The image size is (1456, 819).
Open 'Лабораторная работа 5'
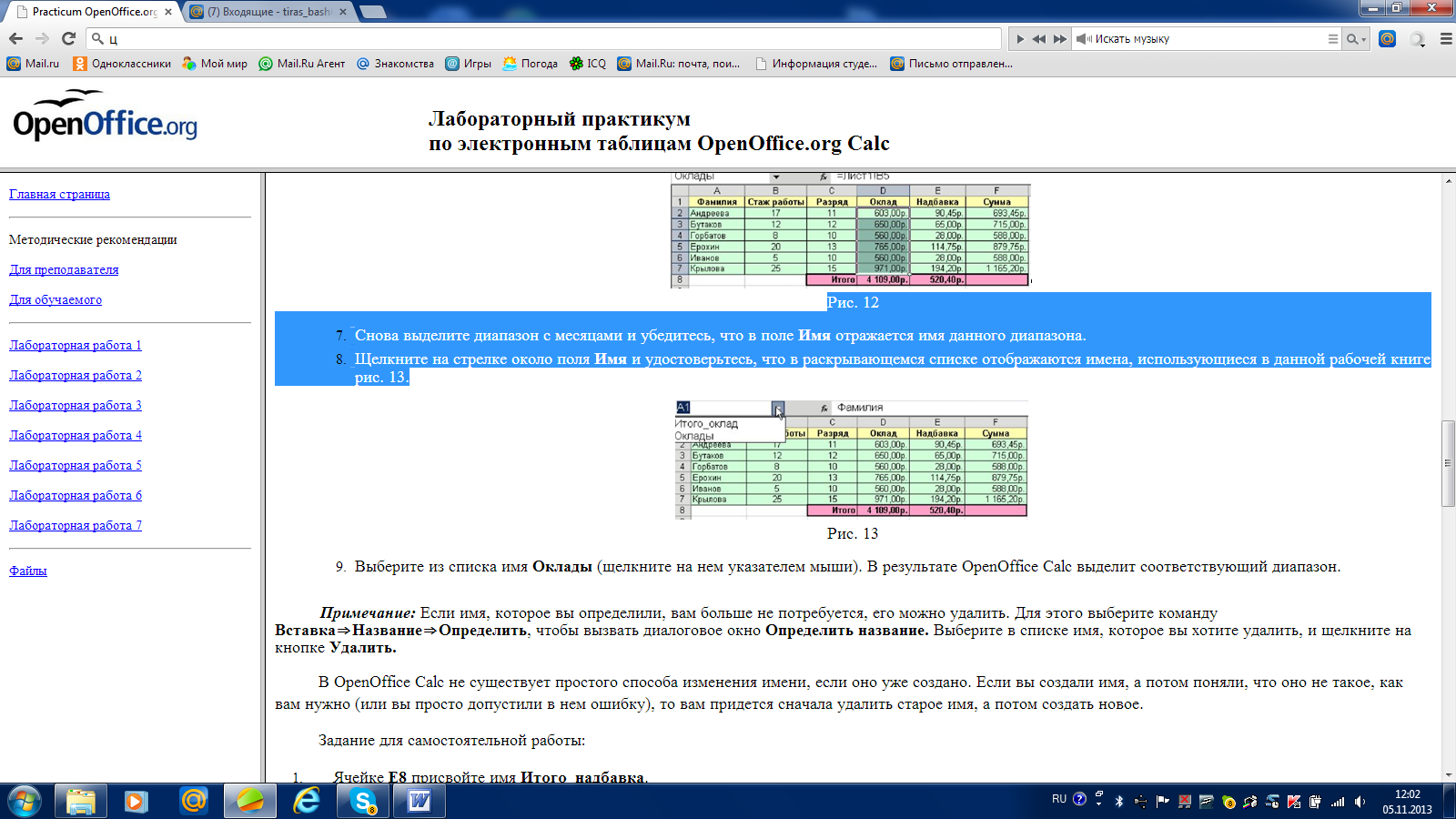(x=76, y=465)
